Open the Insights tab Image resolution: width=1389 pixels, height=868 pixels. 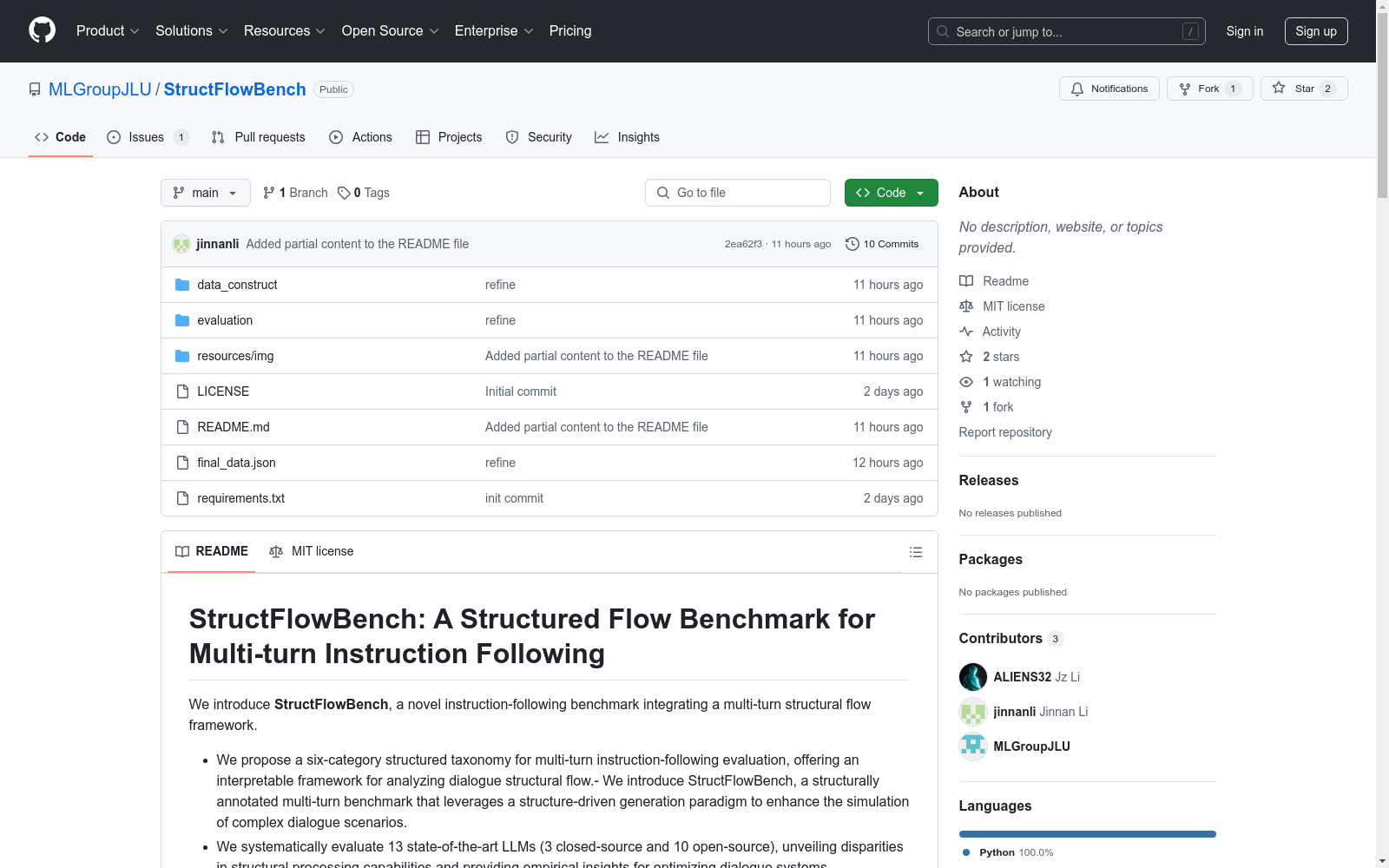[627, 137]
